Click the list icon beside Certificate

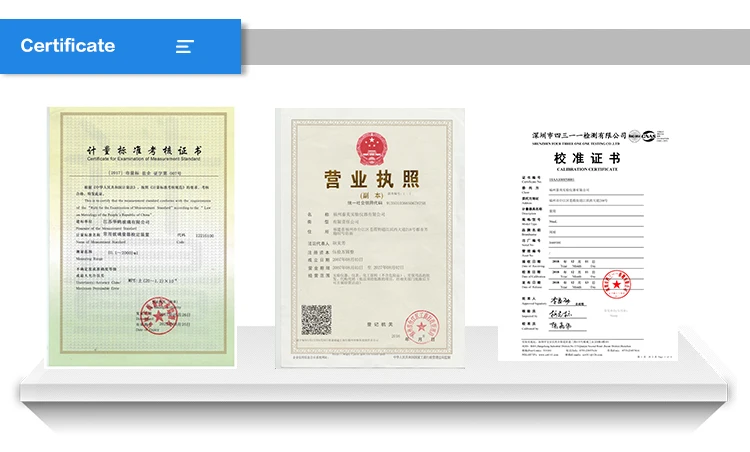184,46
